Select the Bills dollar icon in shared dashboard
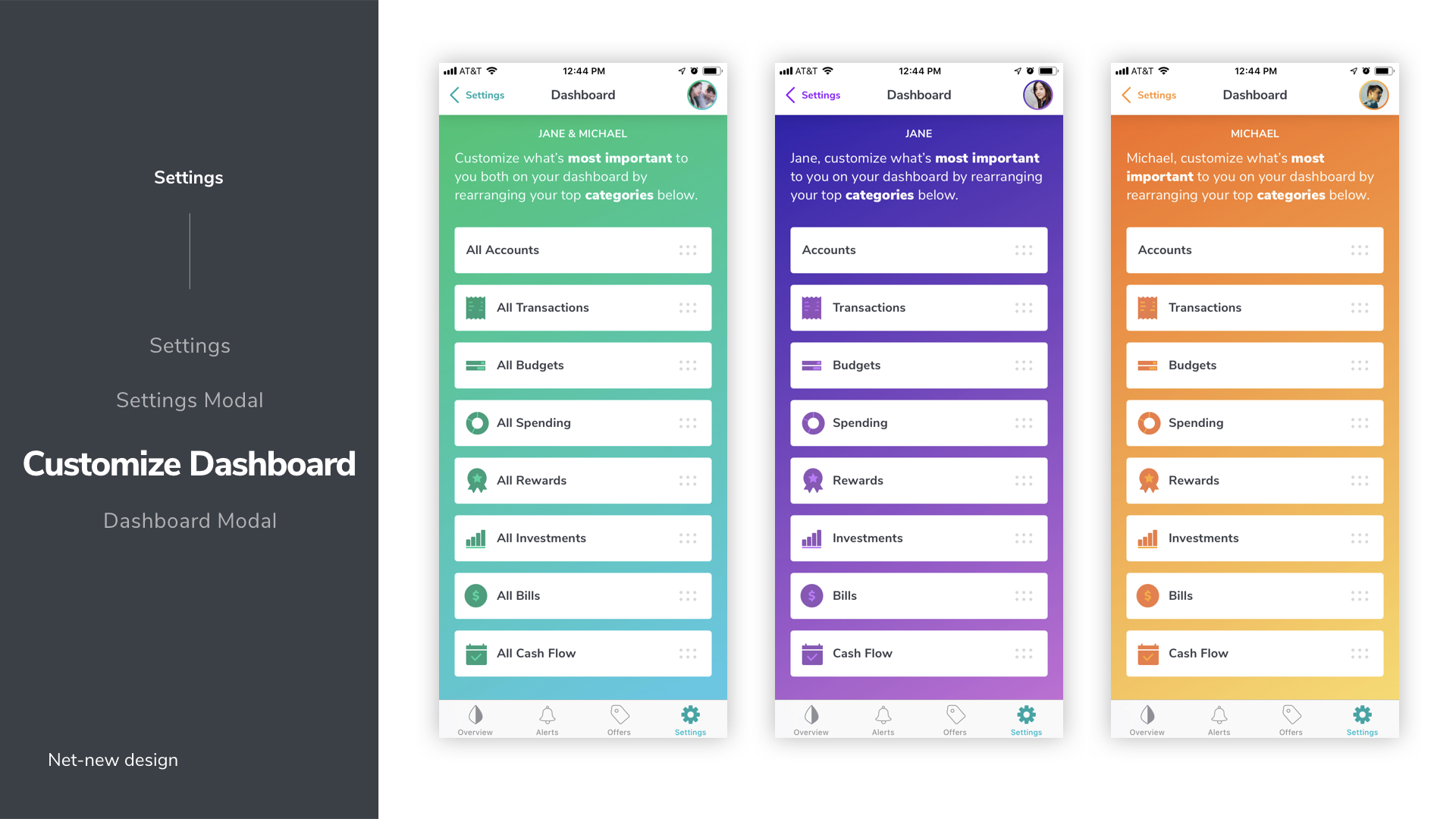This screenshot has width=1456, height=819. [x=475, y=595]
